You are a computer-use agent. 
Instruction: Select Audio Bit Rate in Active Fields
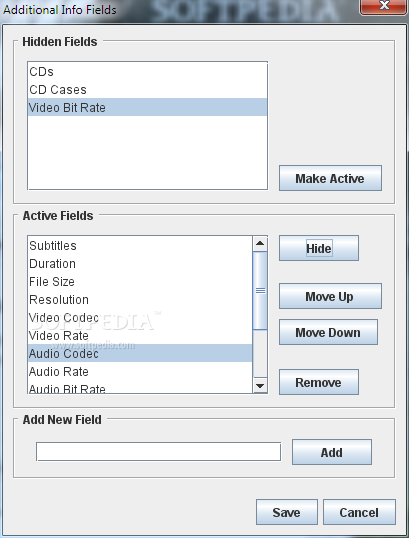[140, 387]
